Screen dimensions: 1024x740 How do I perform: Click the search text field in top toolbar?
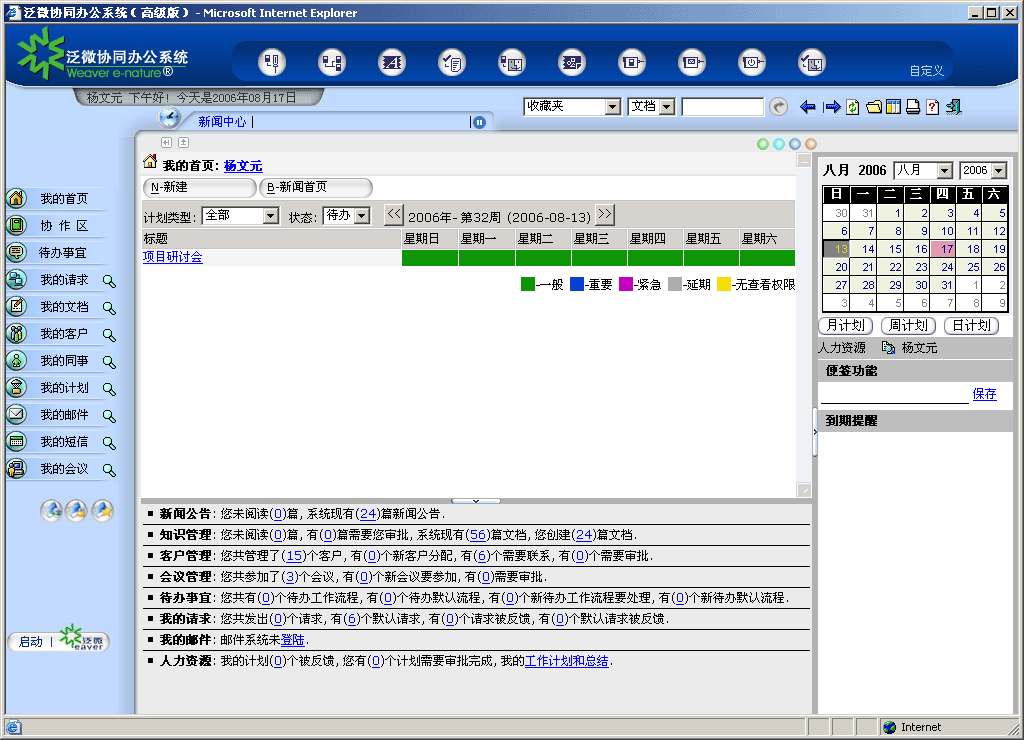[x=722, y=107]
